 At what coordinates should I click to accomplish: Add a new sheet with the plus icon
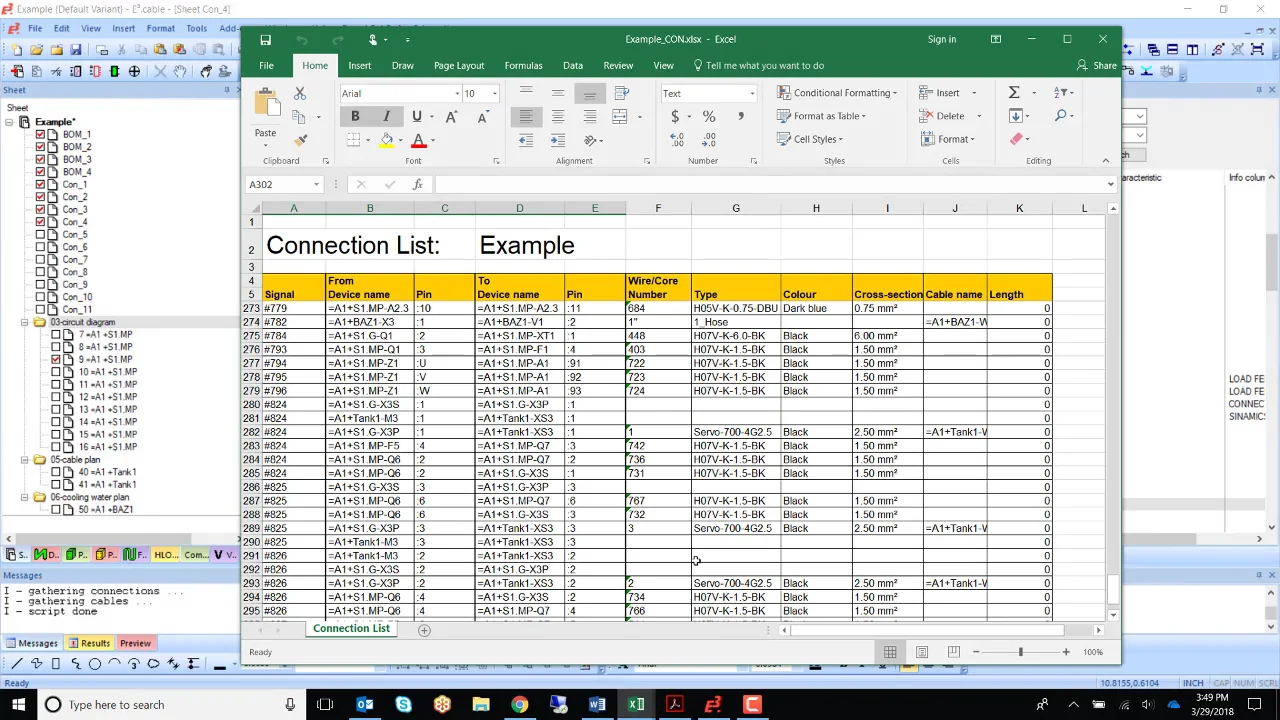[424, 630]
